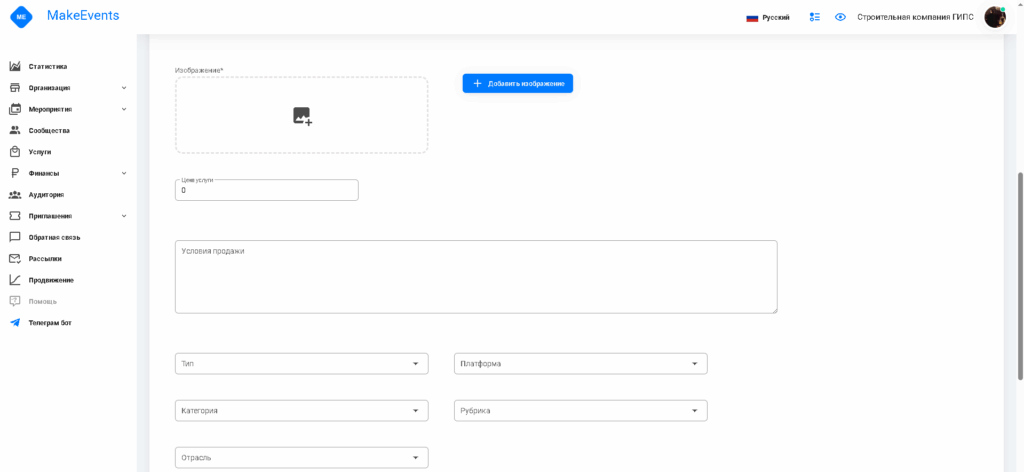This screenshot has height=472, width=1024.
Task: Open the Категория dropdown
Action: (301, 411)
